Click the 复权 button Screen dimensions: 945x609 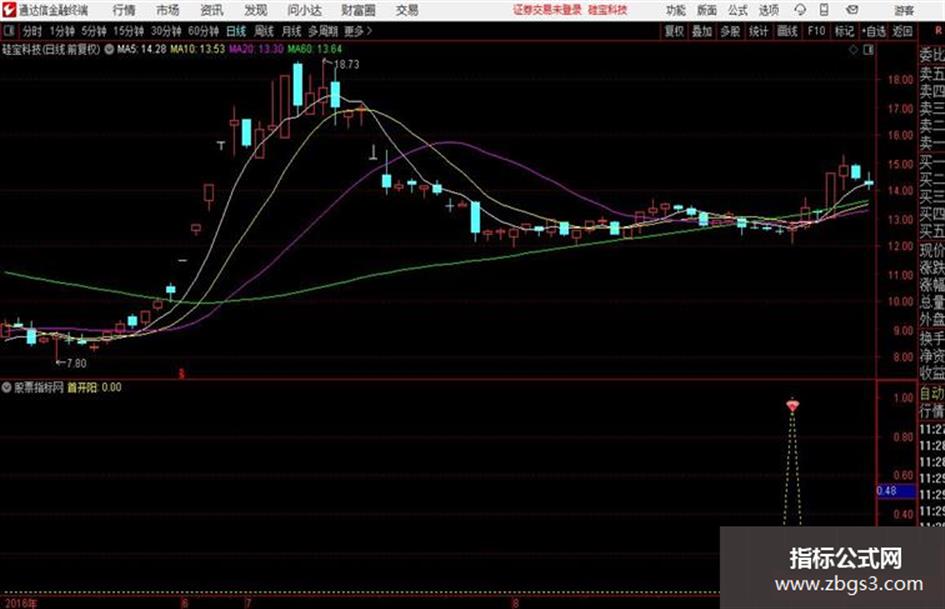click(674, 31)
